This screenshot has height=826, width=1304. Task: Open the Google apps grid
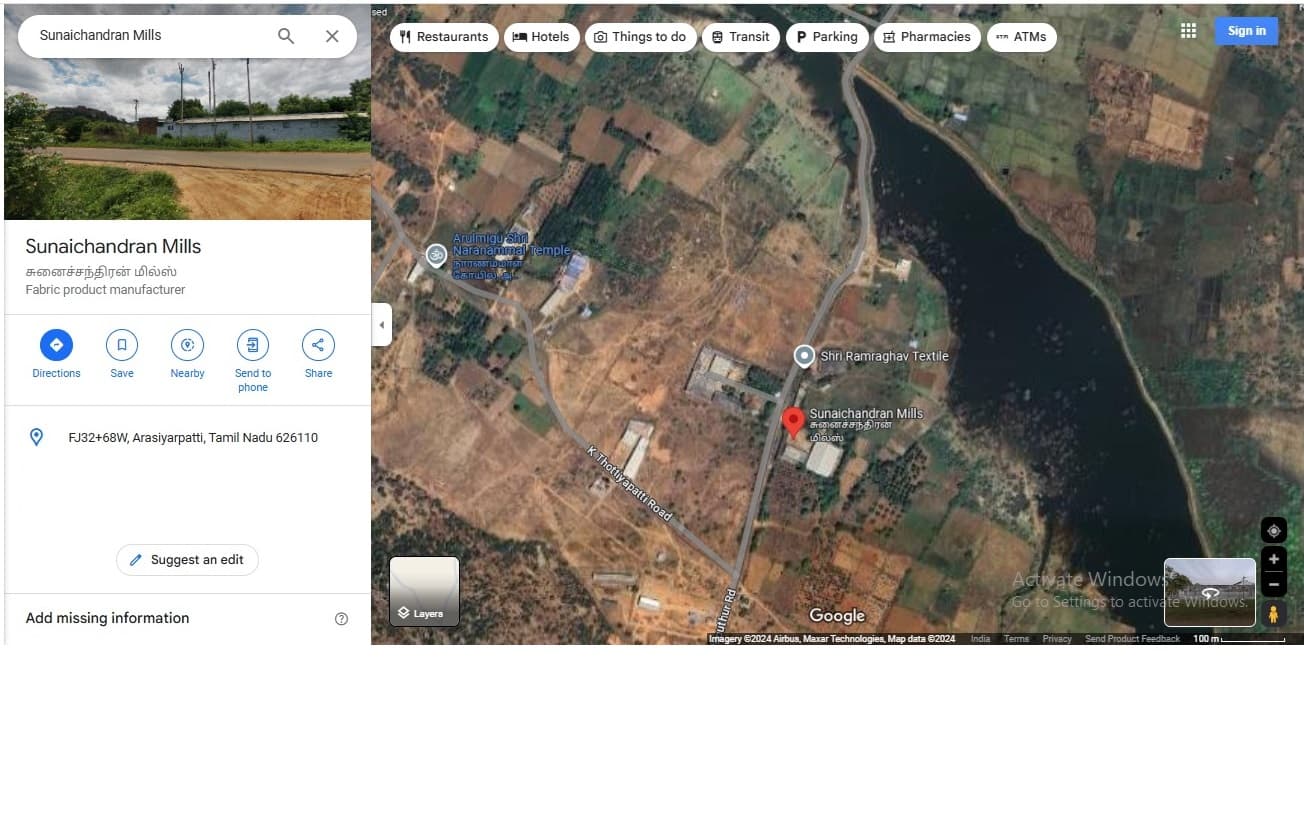1188,31
